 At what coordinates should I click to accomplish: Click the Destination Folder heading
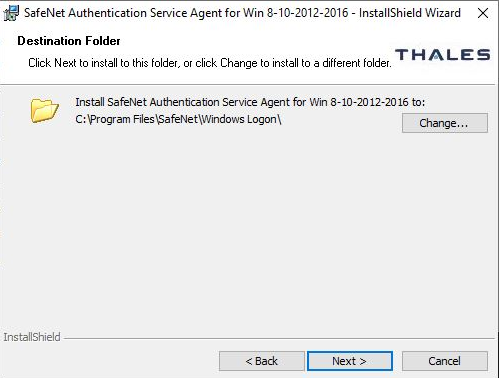[69, 41]
